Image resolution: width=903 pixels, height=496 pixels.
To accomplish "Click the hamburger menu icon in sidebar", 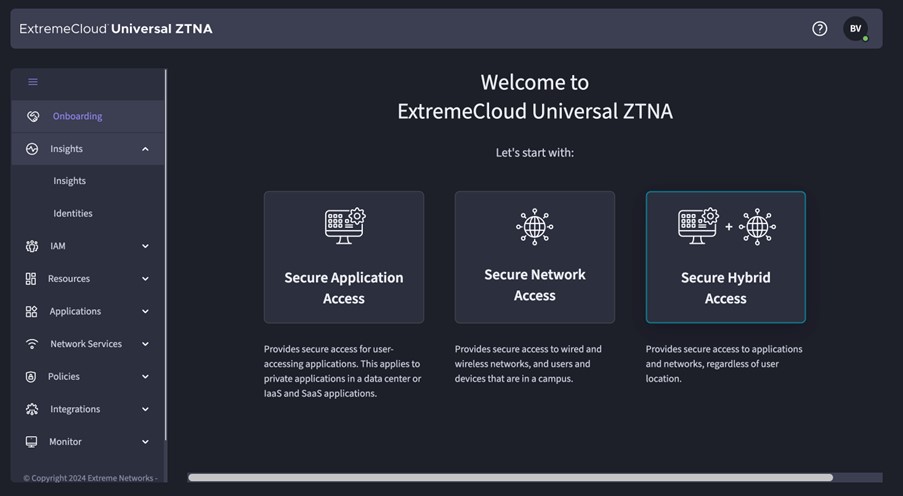I will click(x=33, y=82).
